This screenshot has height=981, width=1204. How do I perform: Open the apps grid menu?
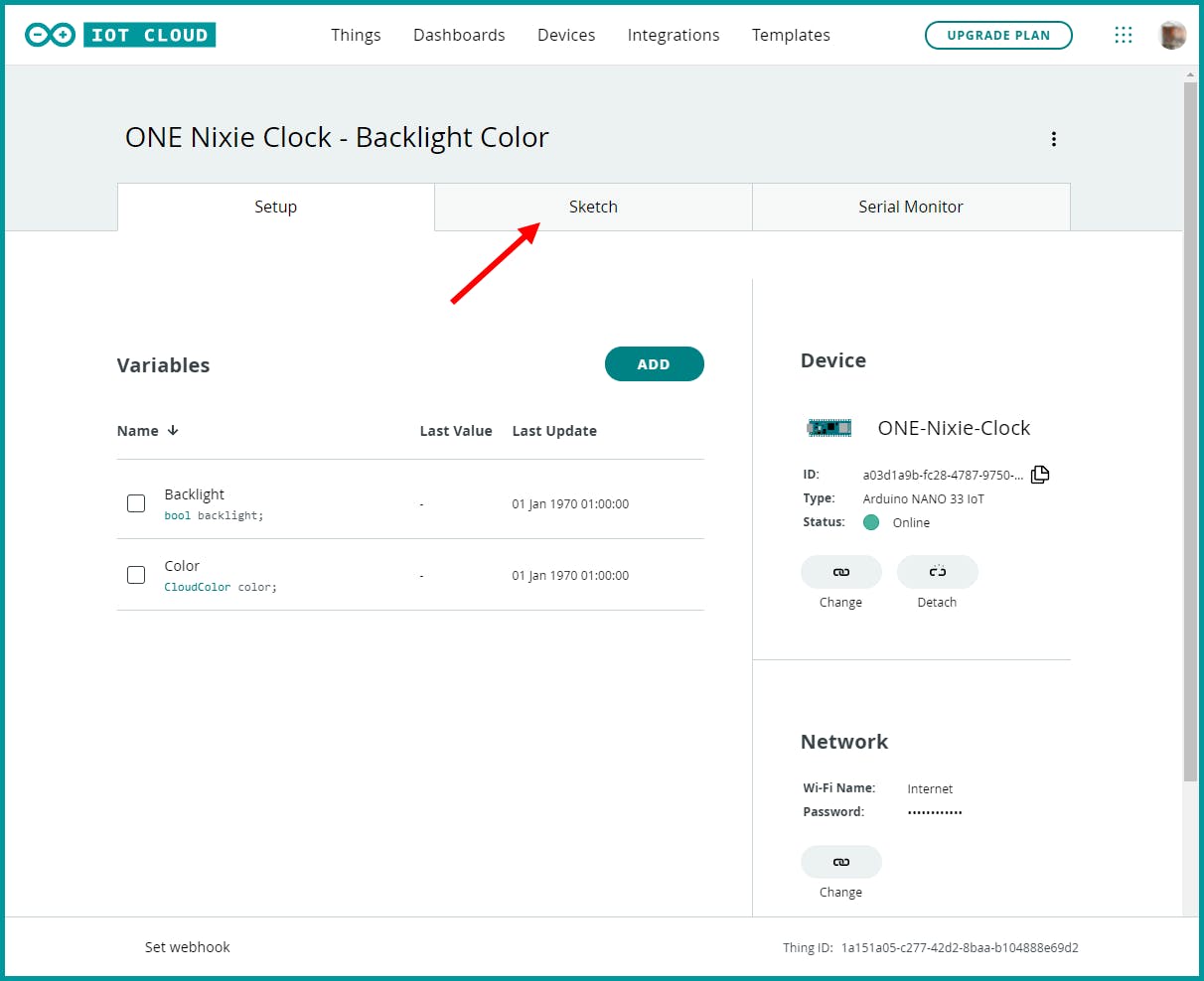tap(1124, 35)
